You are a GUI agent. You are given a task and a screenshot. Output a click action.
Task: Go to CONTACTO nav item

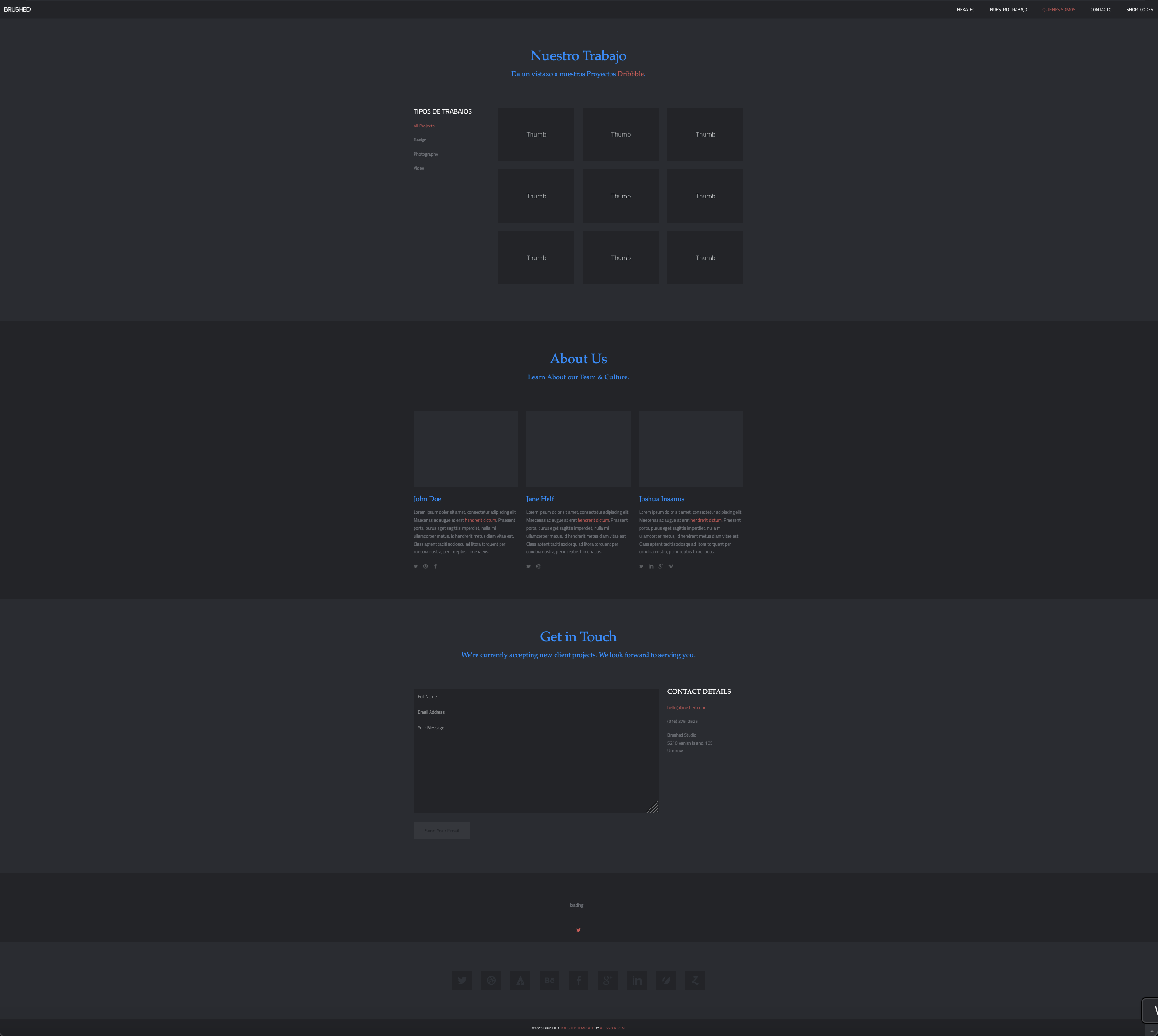click(x=1101, y=10)
